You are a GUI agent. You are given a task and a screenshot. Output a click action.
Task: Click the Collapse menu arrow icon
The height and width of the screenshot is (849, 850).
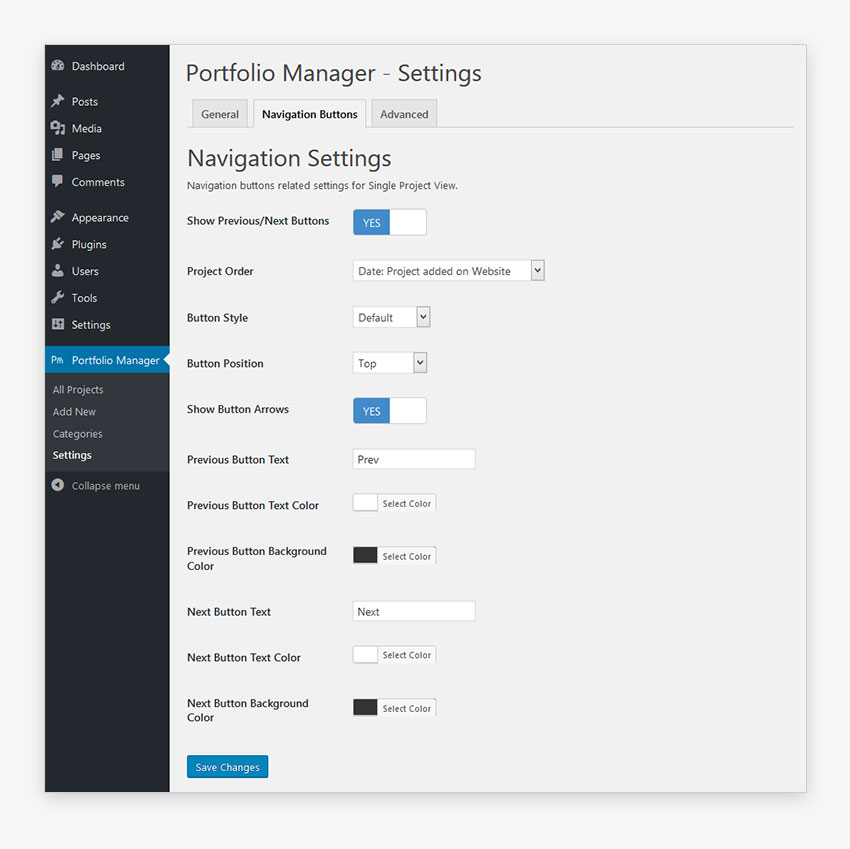pos(58,486)
